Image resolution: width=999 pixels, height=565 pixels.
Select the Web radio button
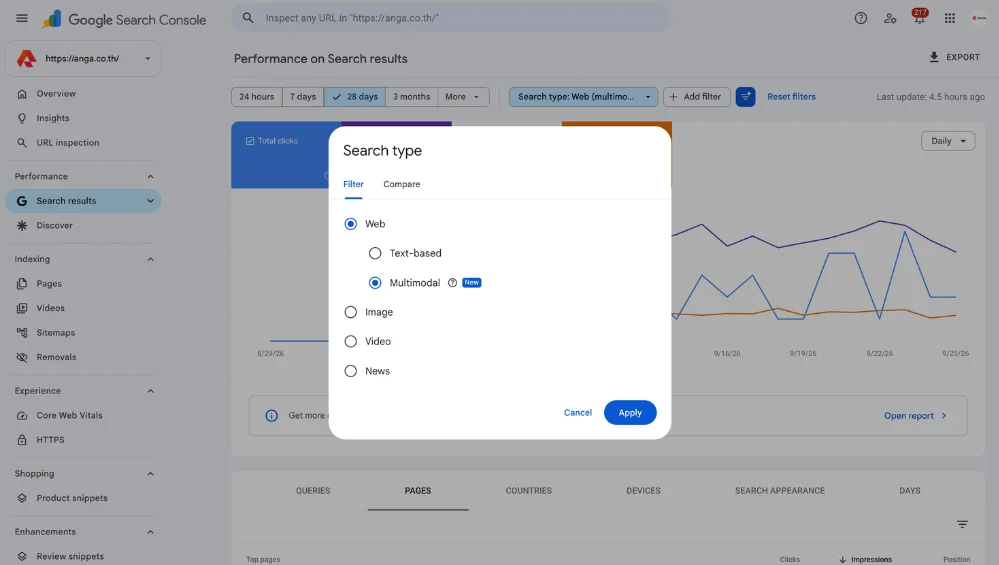tap(350, 224)
